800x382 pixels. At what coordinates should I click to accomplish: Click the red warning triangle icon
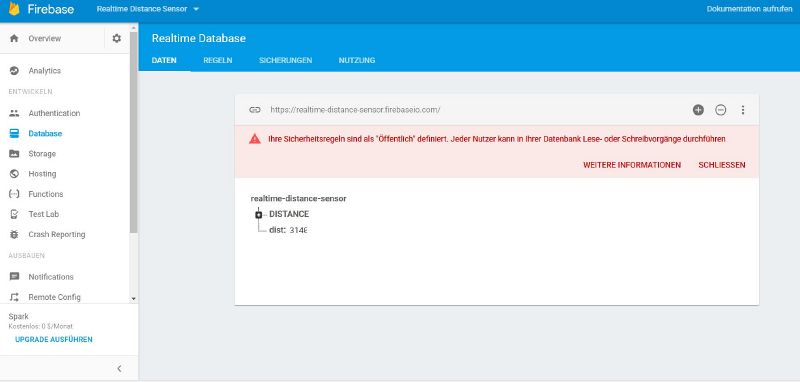(255, 139)
